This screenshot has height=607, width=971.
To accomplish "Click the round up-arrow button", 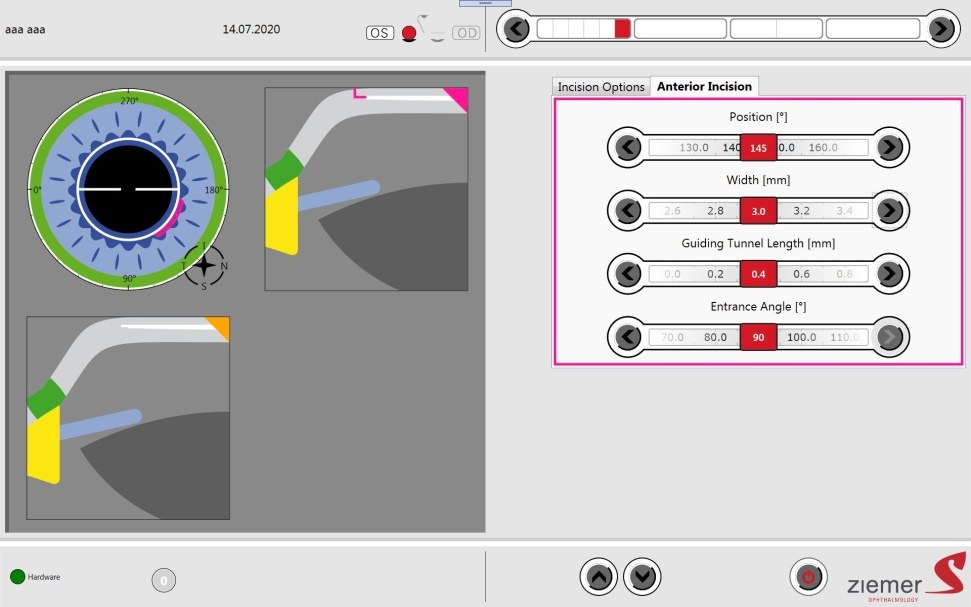I will pyautogui.click(x=599, y=577).
